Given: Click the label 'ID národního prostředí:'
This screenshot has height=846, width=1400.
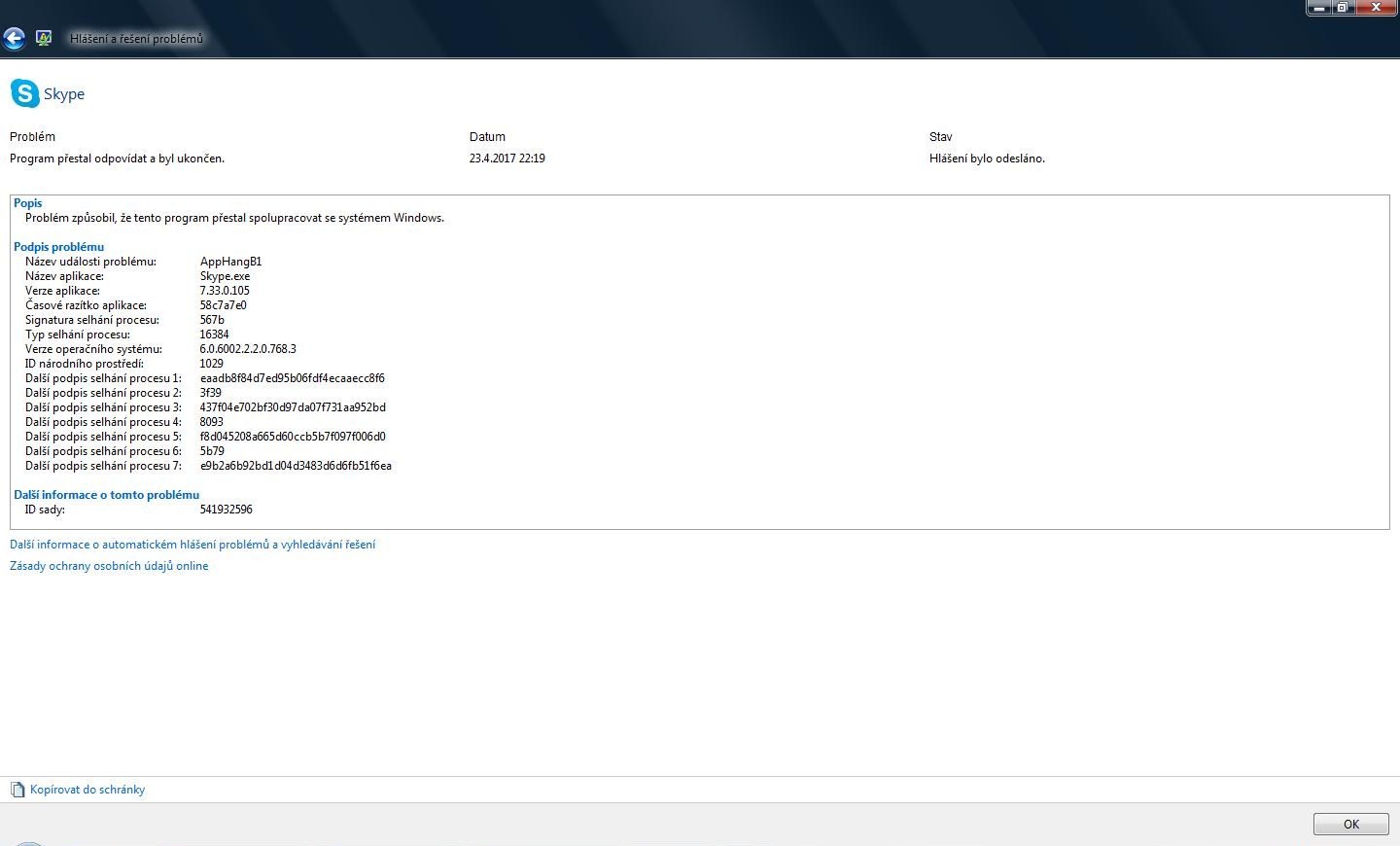Looking at the screenshot, I should (x=85, y=364).
